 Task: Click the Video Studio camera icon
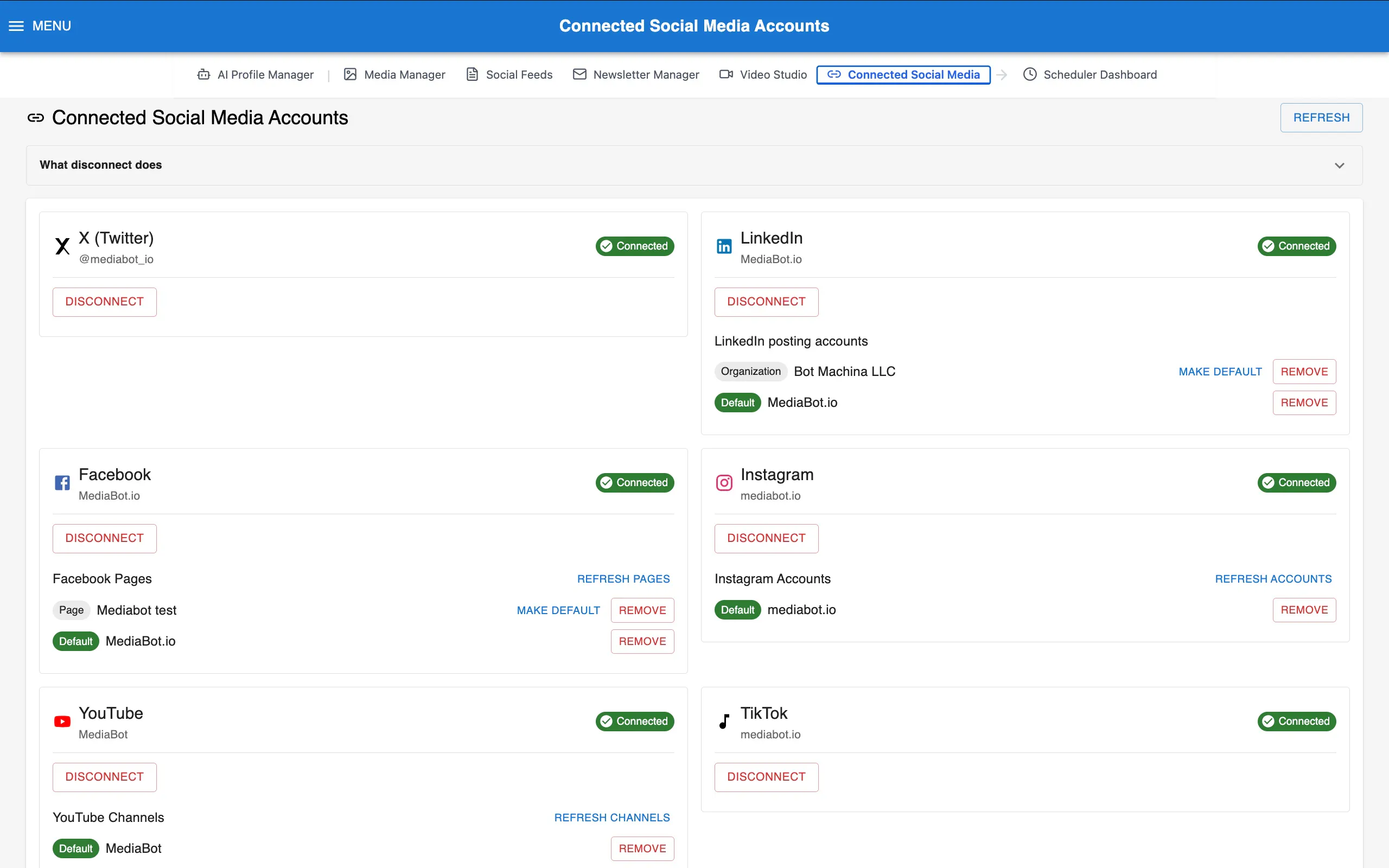tap(726, 75)
